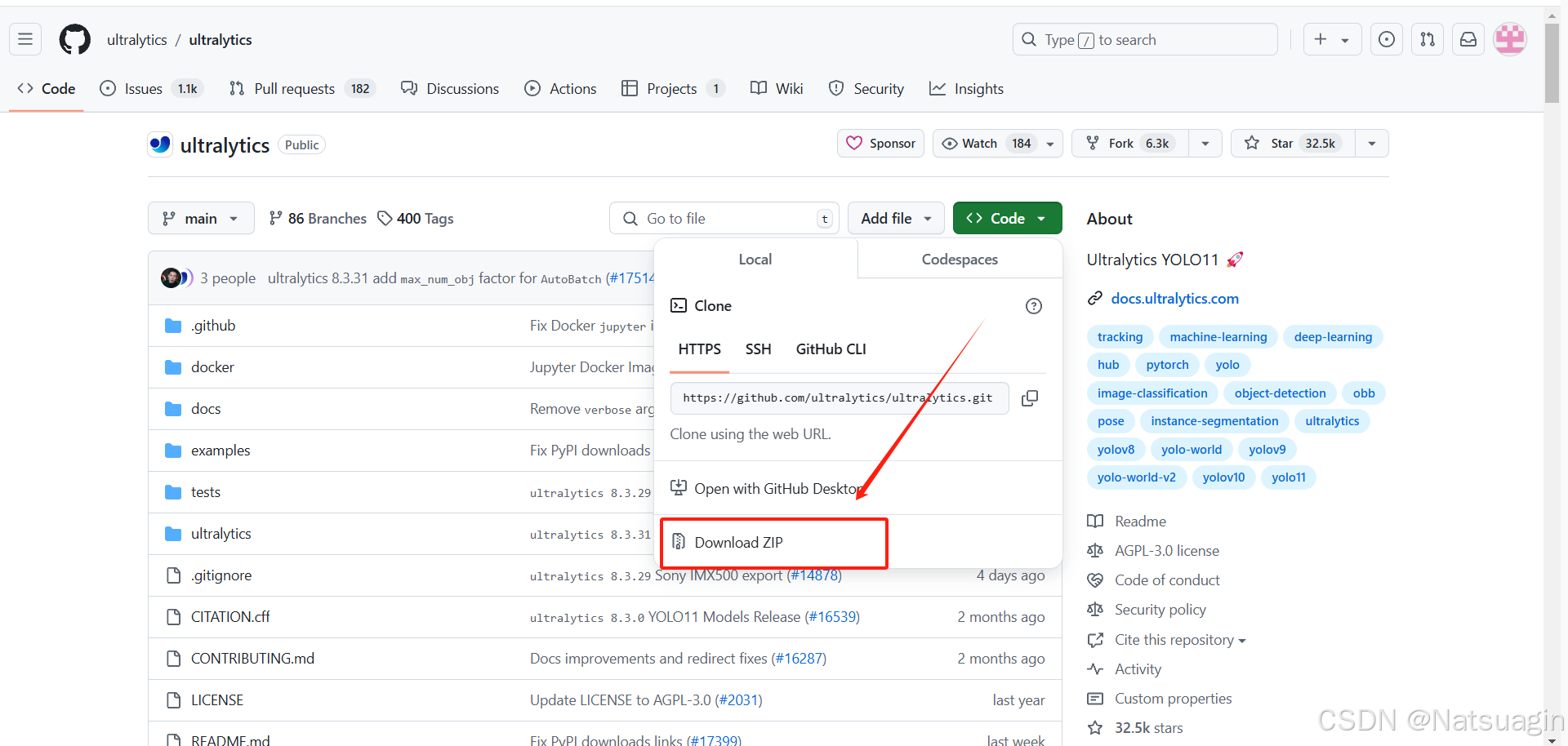Click the .gitignore file icon

(173, 575)
